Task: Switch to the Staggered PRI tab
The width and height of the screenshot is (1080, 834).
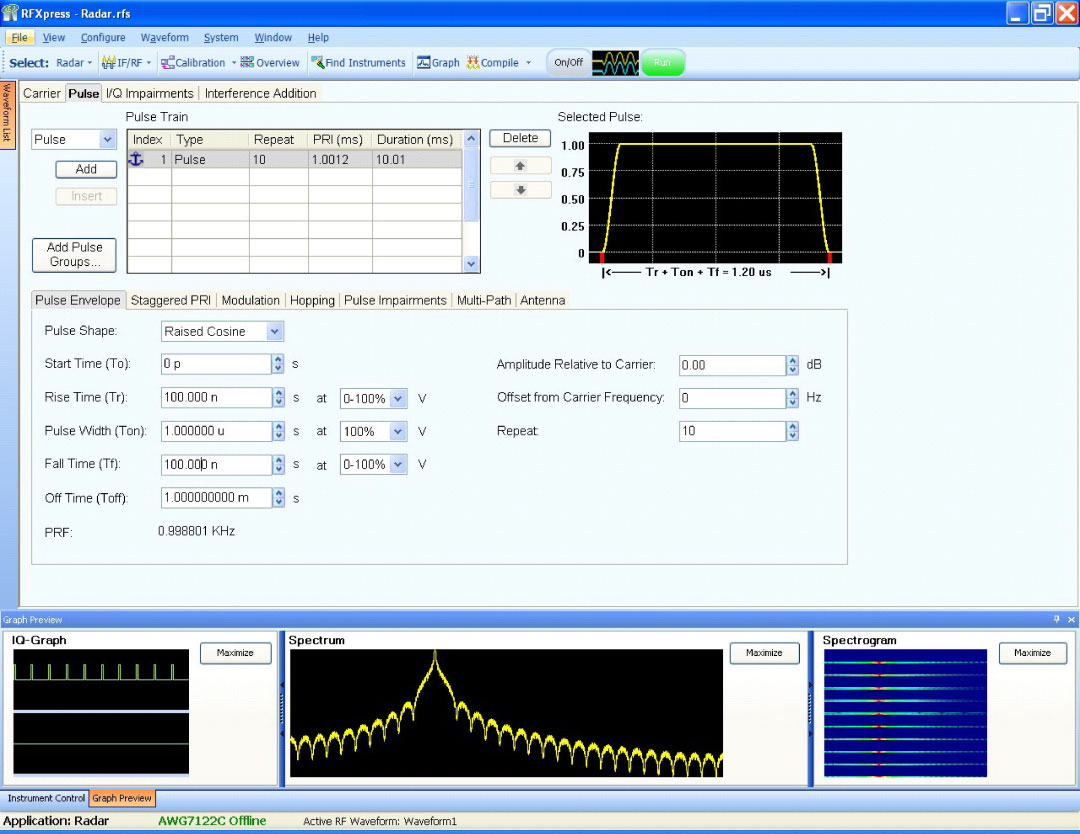Action: tap(170, 300)
